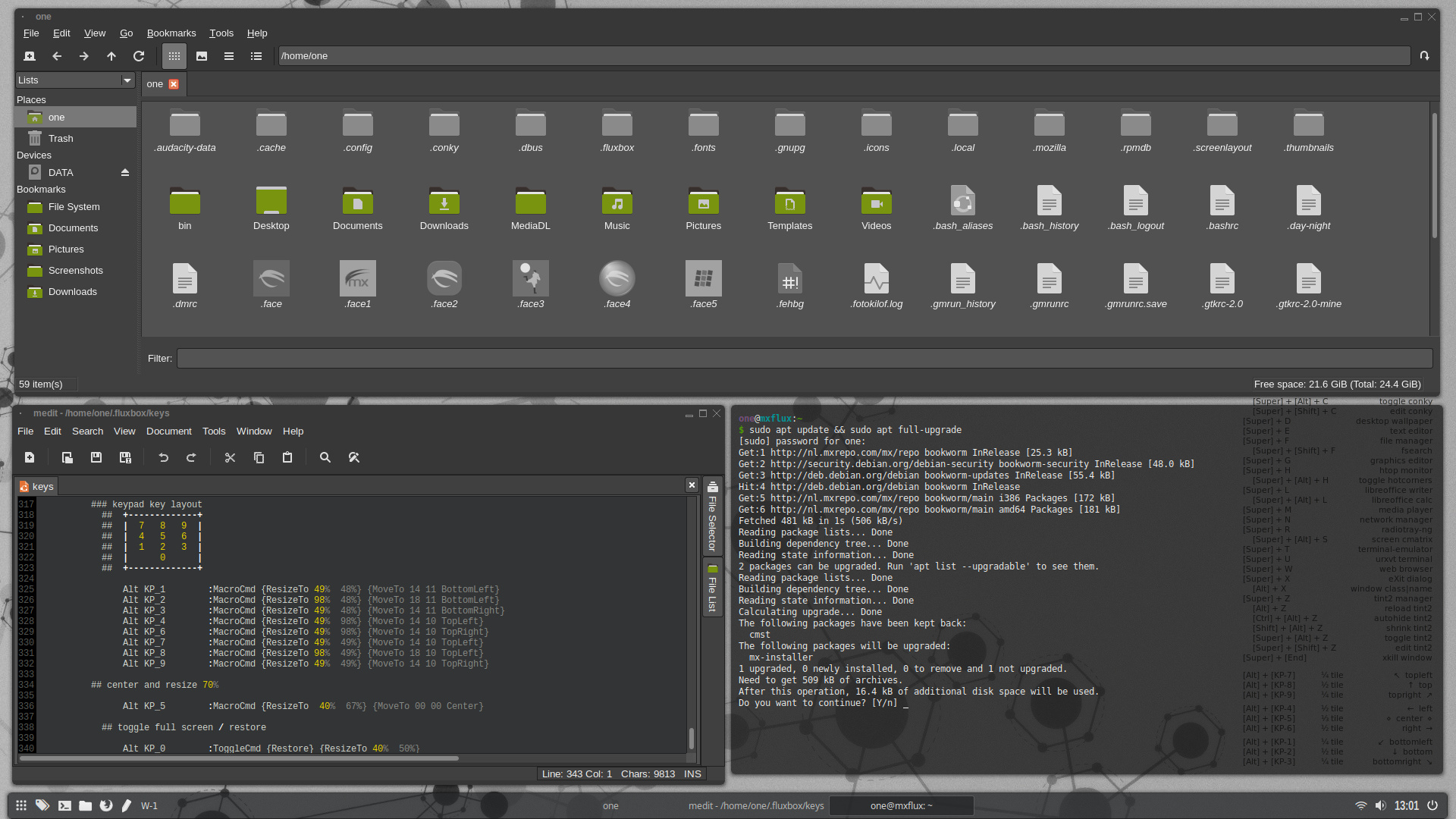Launch terminal from panel icon
The width and height of the screenshot is (1456, 819).
(x=64, y=806)
